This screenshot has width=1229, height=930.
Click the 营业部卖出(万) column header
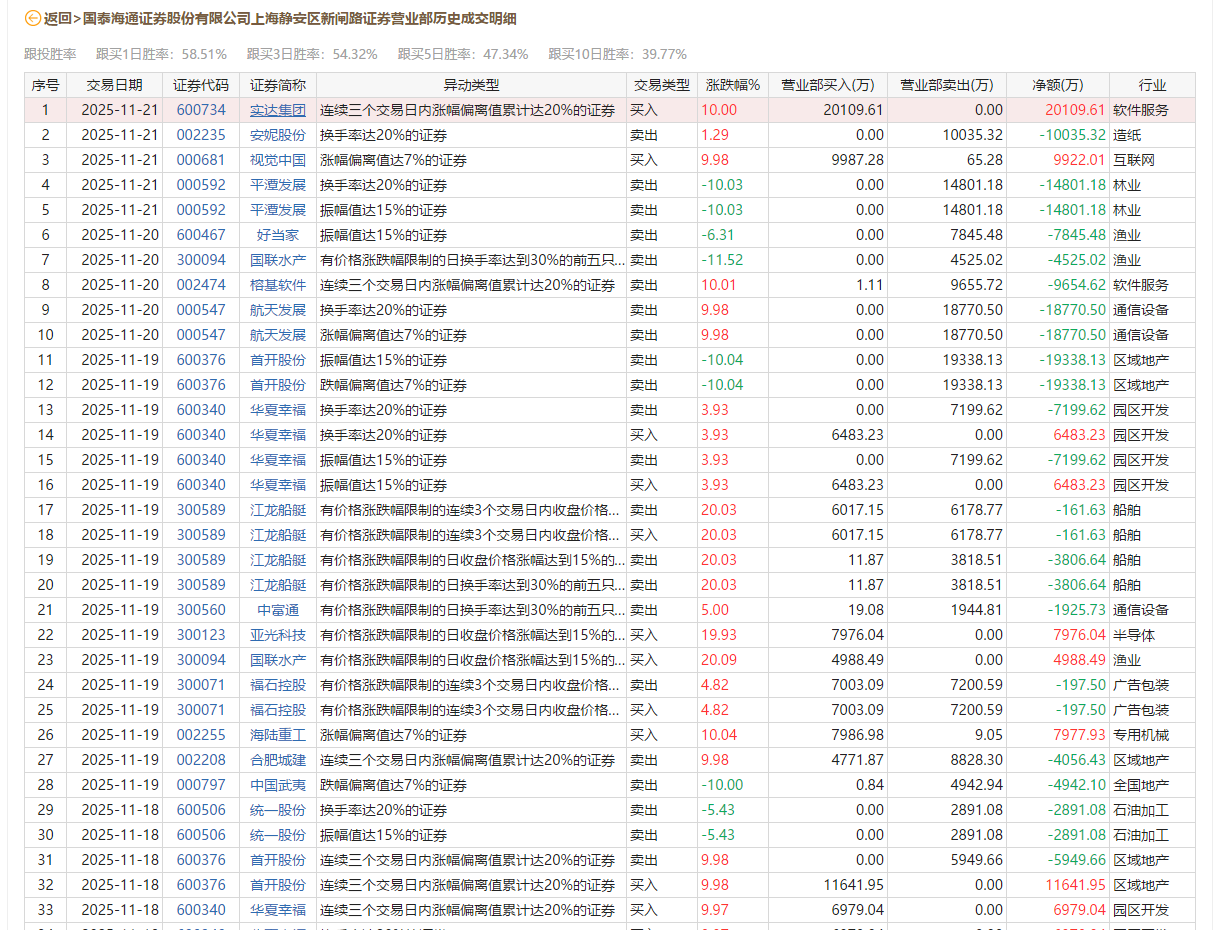pyautogui.click(x=946, y=85)
